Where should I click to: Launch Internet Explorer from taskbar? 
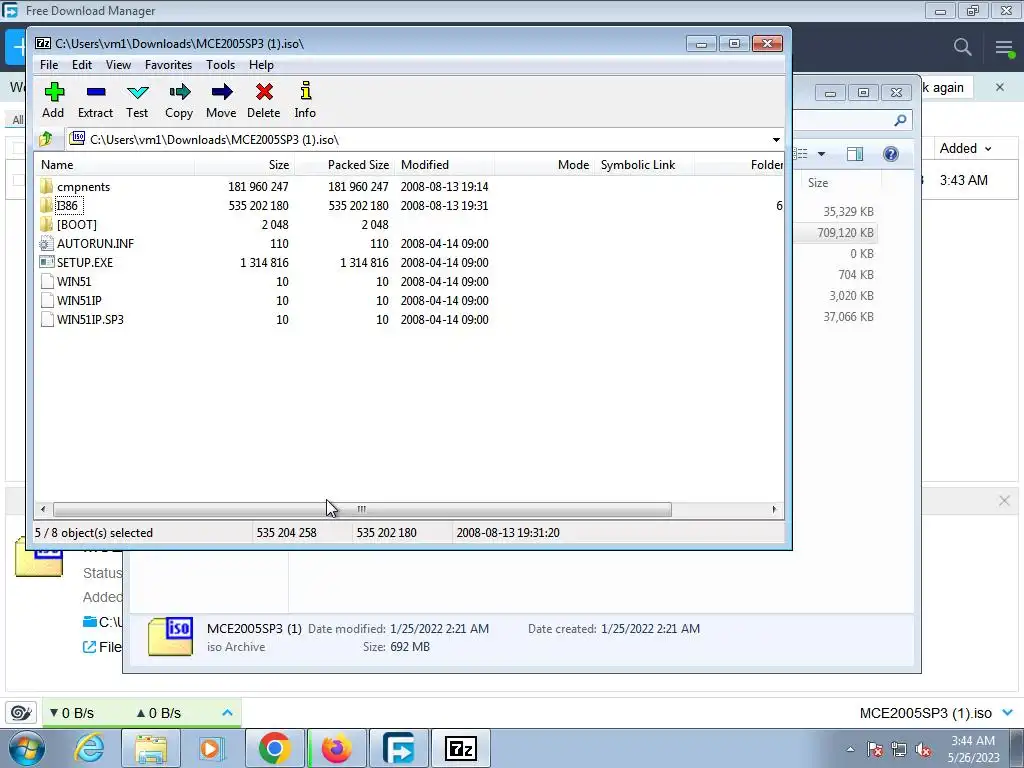pos(89,748)
